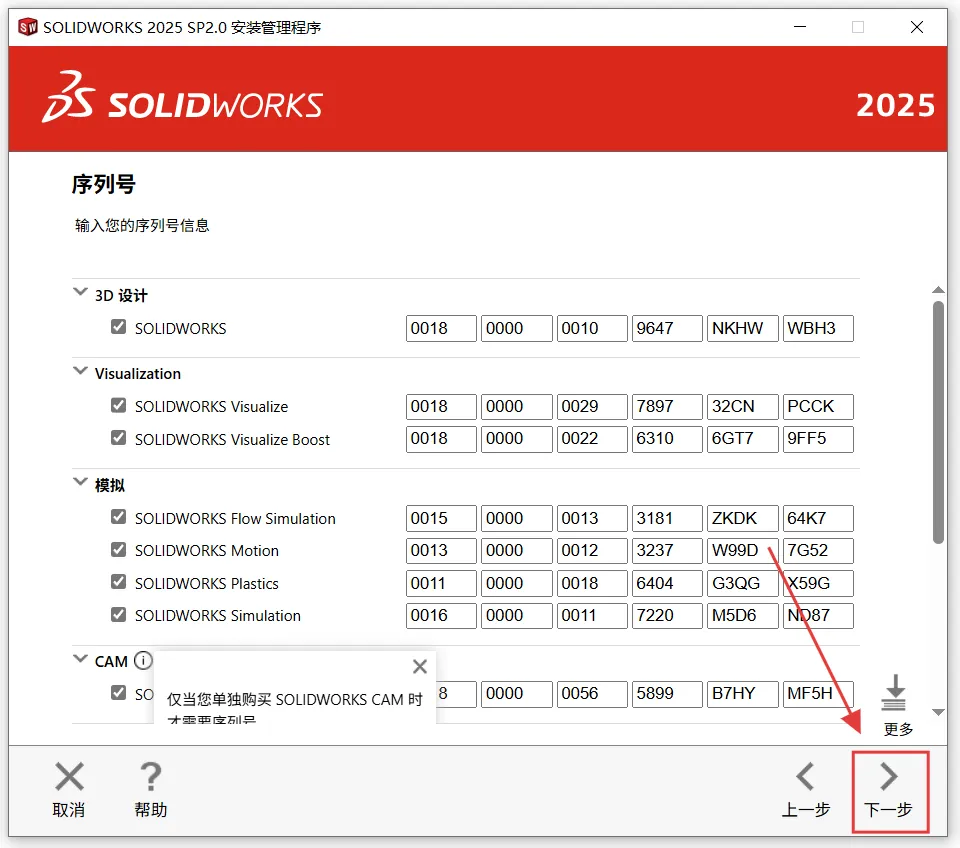Edit Simulation serial field 7220

click(667, 615)
